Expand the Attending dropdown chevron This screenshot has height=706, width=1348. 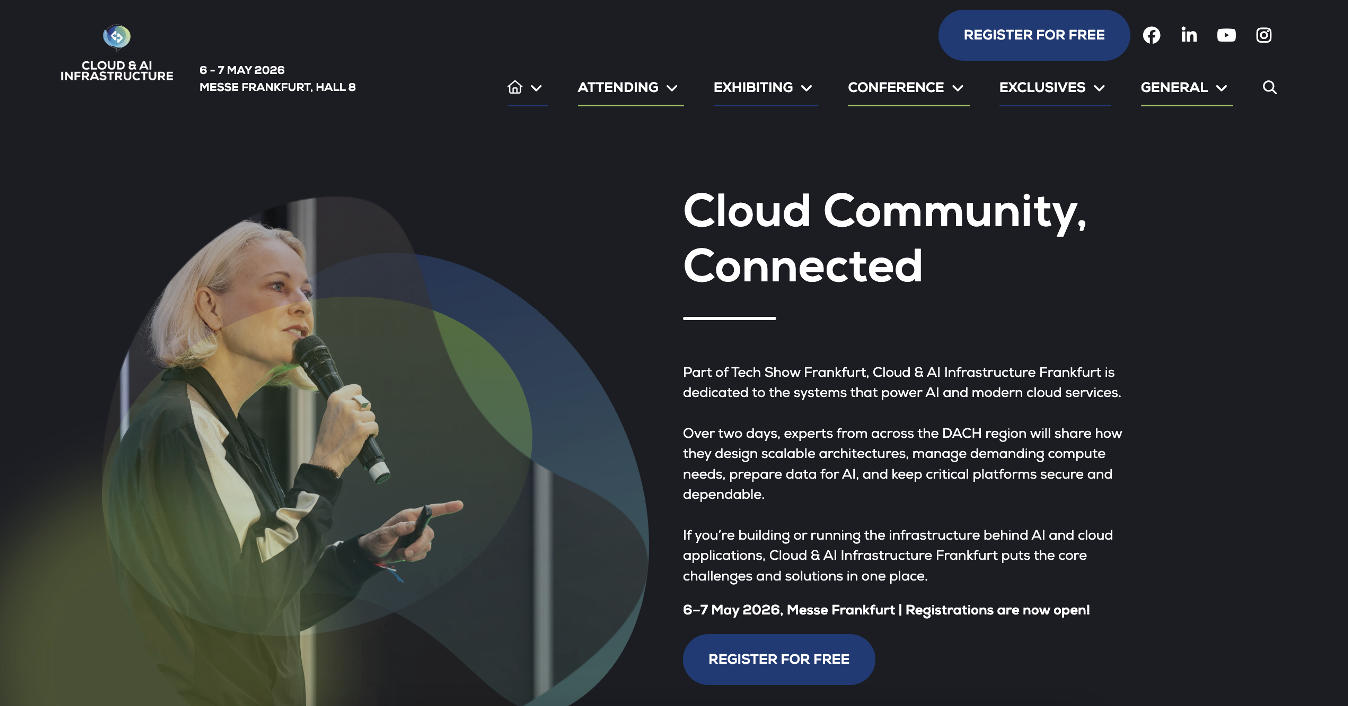[672, 88]
